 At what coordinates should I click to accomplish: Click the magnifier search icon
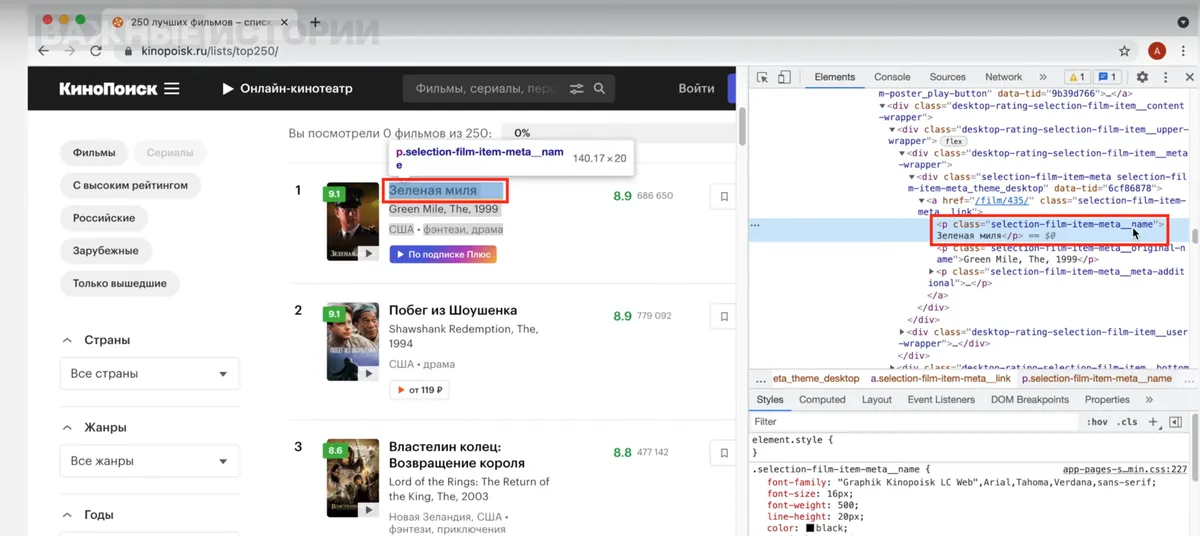600,89
